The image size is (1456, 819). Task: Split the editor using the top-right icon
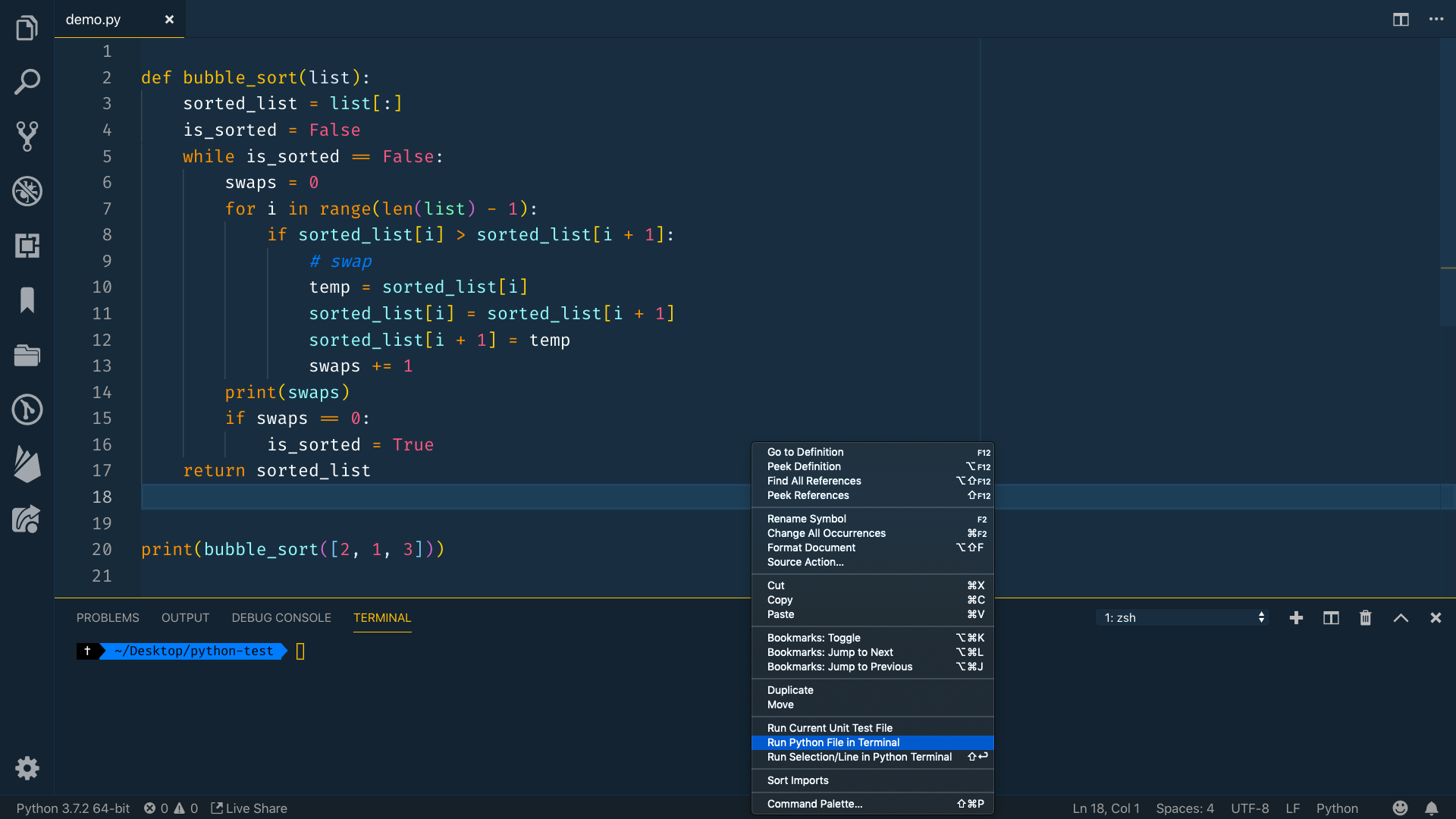tap(1400, 20)
